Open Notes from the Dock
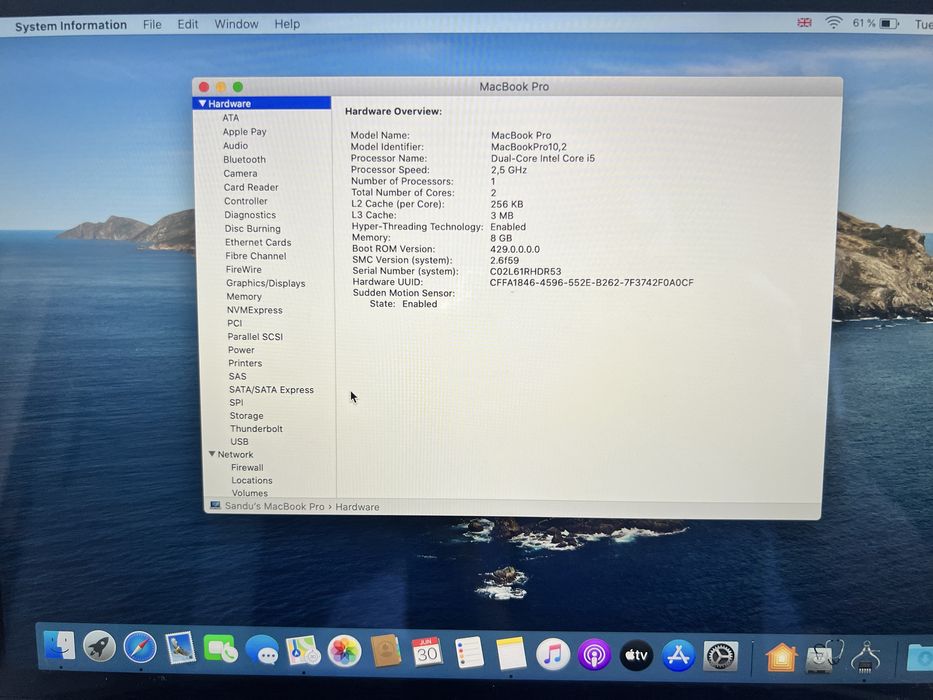Viewport: 933px width, 700px height. 511,654
